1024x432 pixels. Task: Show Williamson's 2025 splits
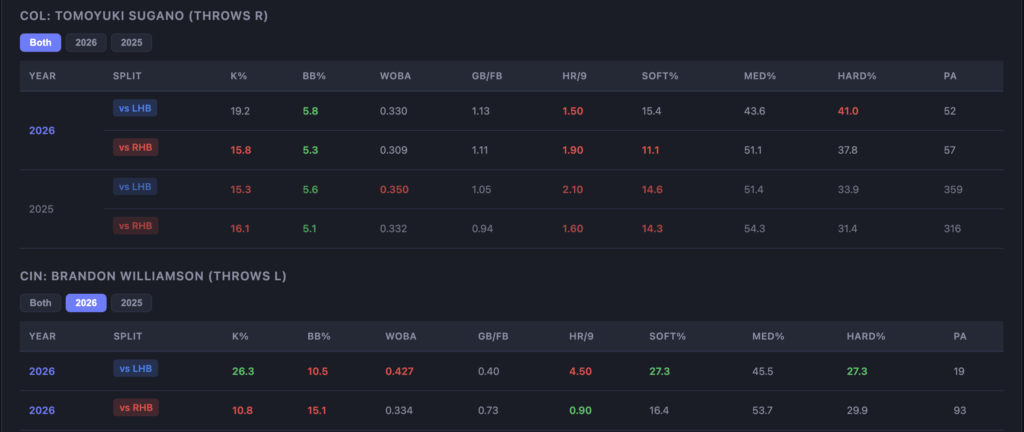pos(131,303)
